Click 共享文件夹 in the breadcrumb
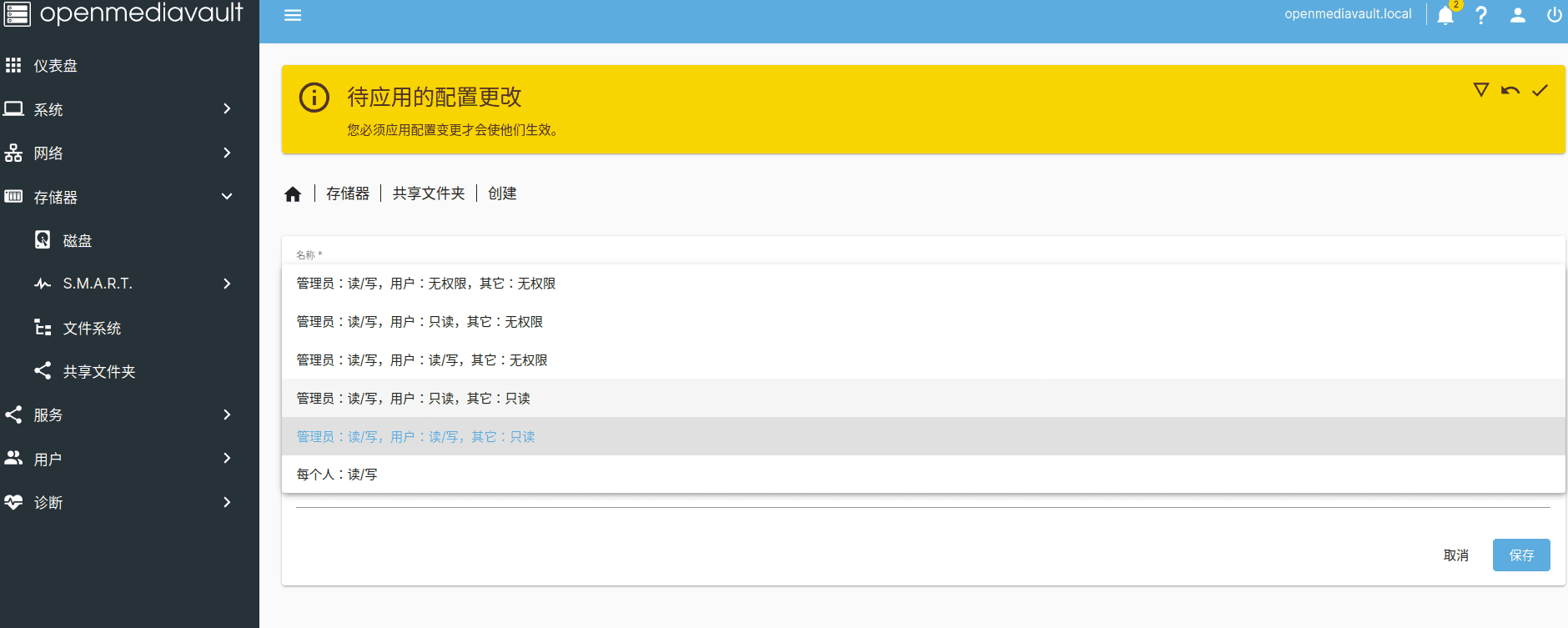Screen dimensions: 1568x628 [429, 193]
